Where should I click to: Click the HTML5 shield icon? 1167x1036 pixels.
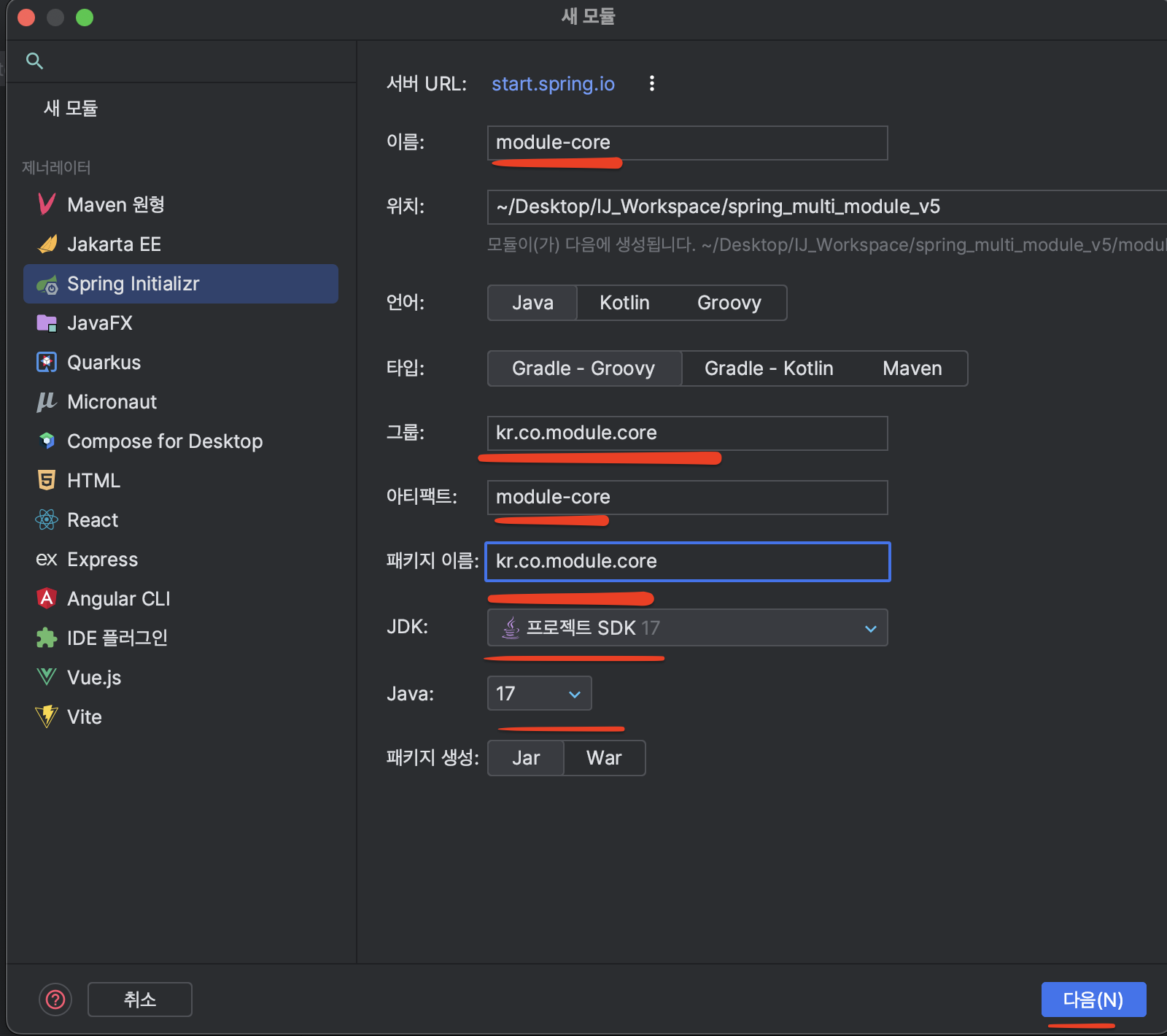click(x=47, y=480)
